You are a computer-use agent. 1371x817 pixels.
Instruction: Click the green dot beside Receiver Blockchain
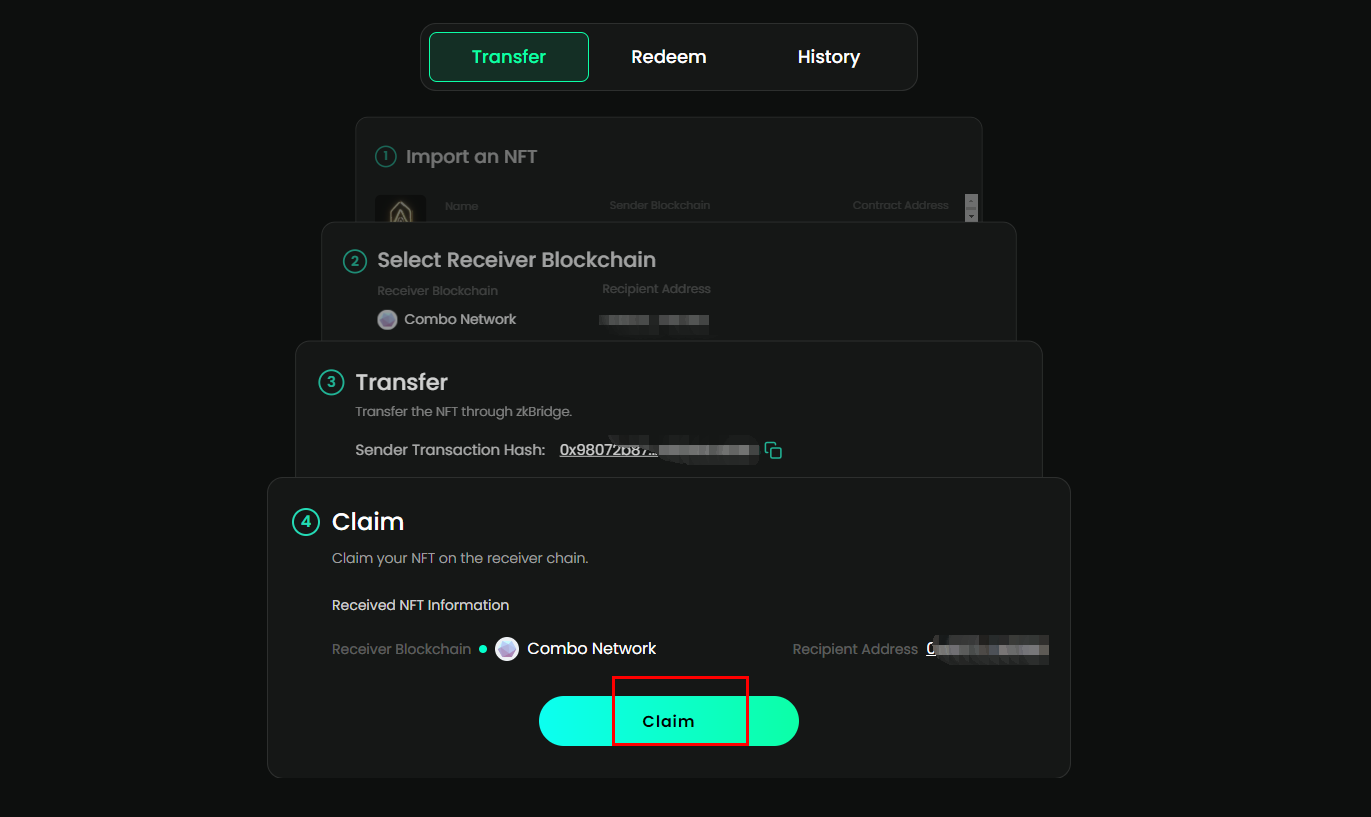(x=483, y=649)
